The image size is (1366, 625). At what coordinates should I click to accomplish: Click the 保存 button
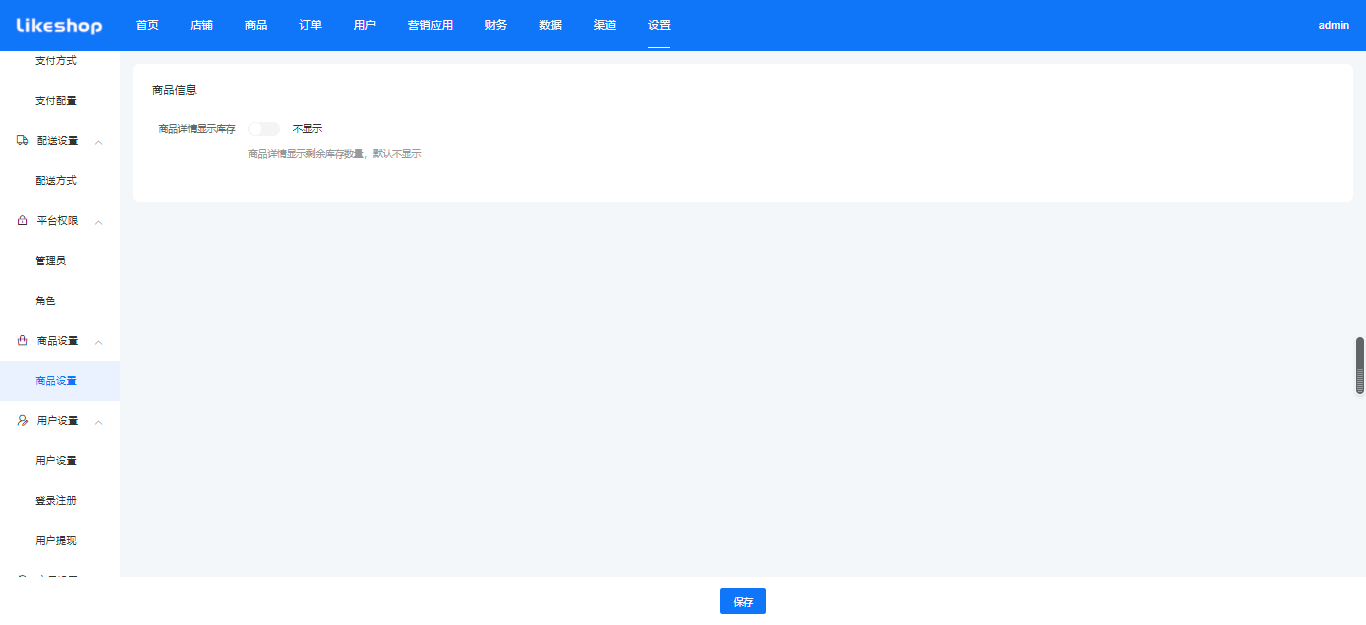click(743, 601)
